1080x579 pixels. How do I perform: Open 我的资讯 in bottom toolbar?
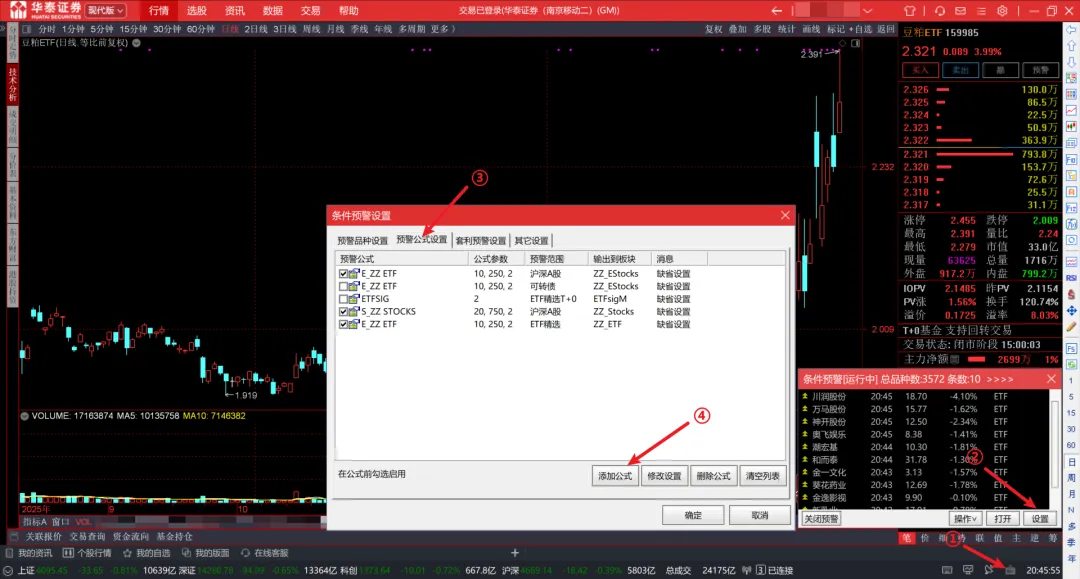click(x=28, y=553)
